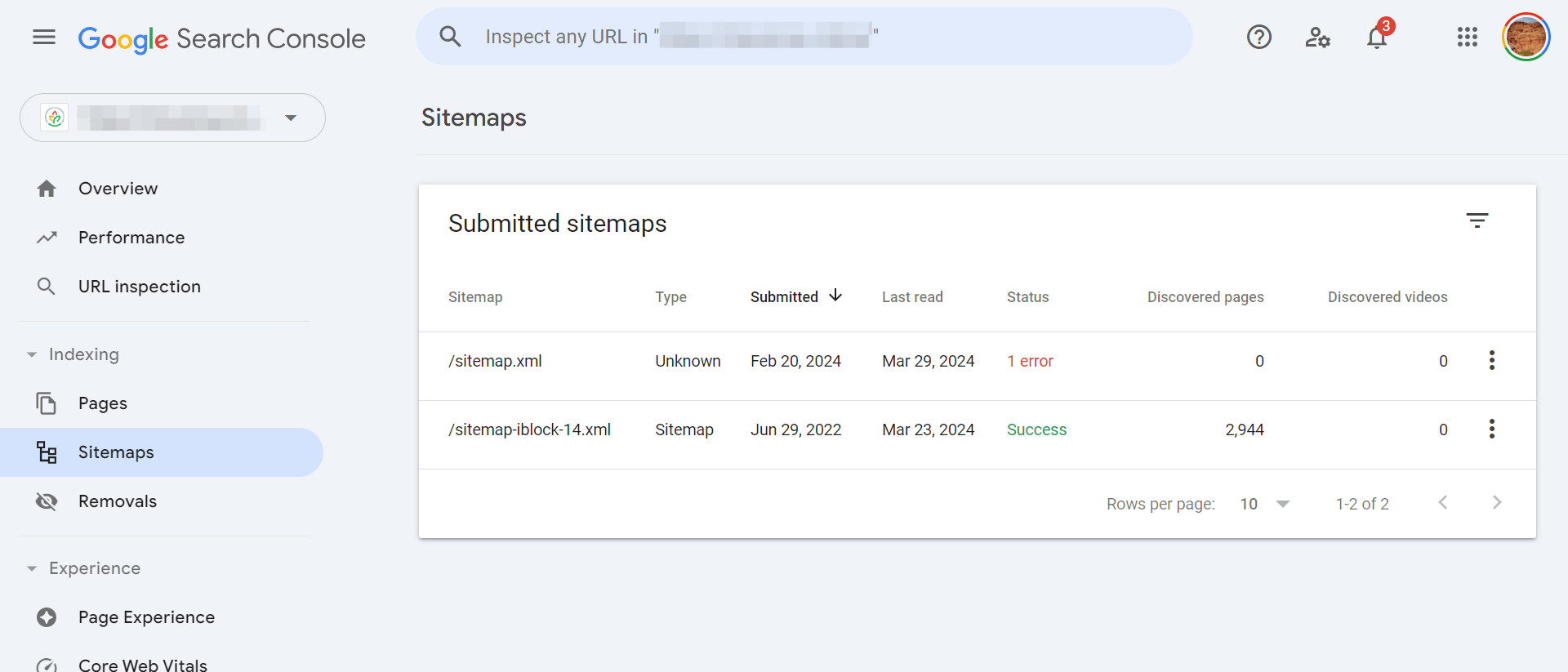The width and height of the screenshot is (1568, 672).
Task: Select Removals in the sidebar
Action: click(x=117, y=501)
